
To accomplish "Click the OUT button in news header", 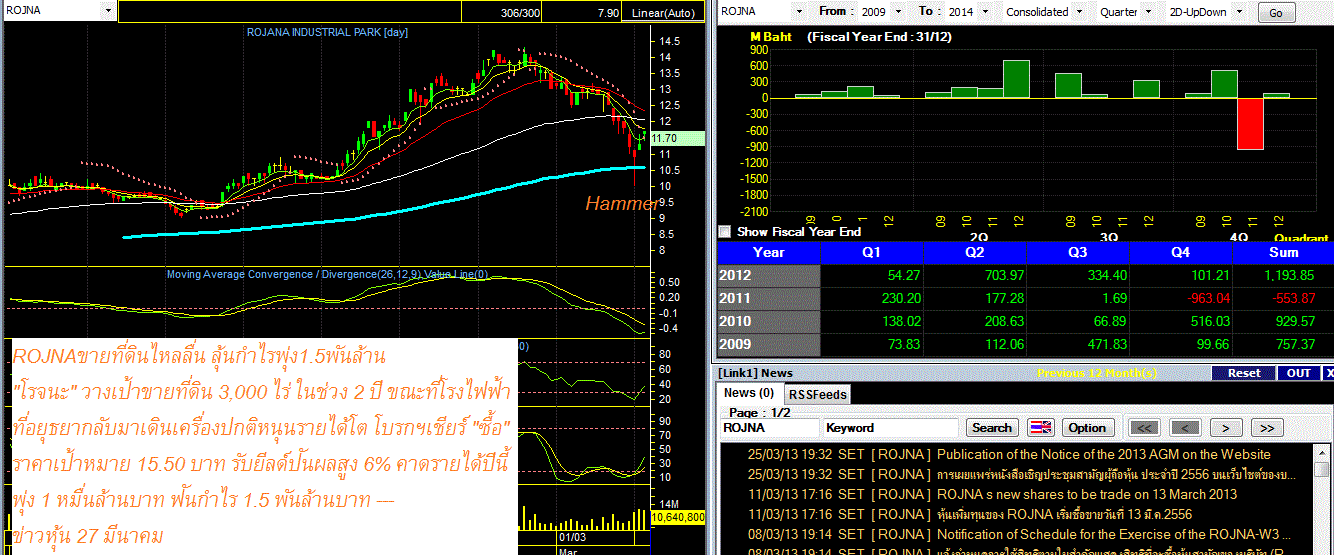I will [1298, 373].
